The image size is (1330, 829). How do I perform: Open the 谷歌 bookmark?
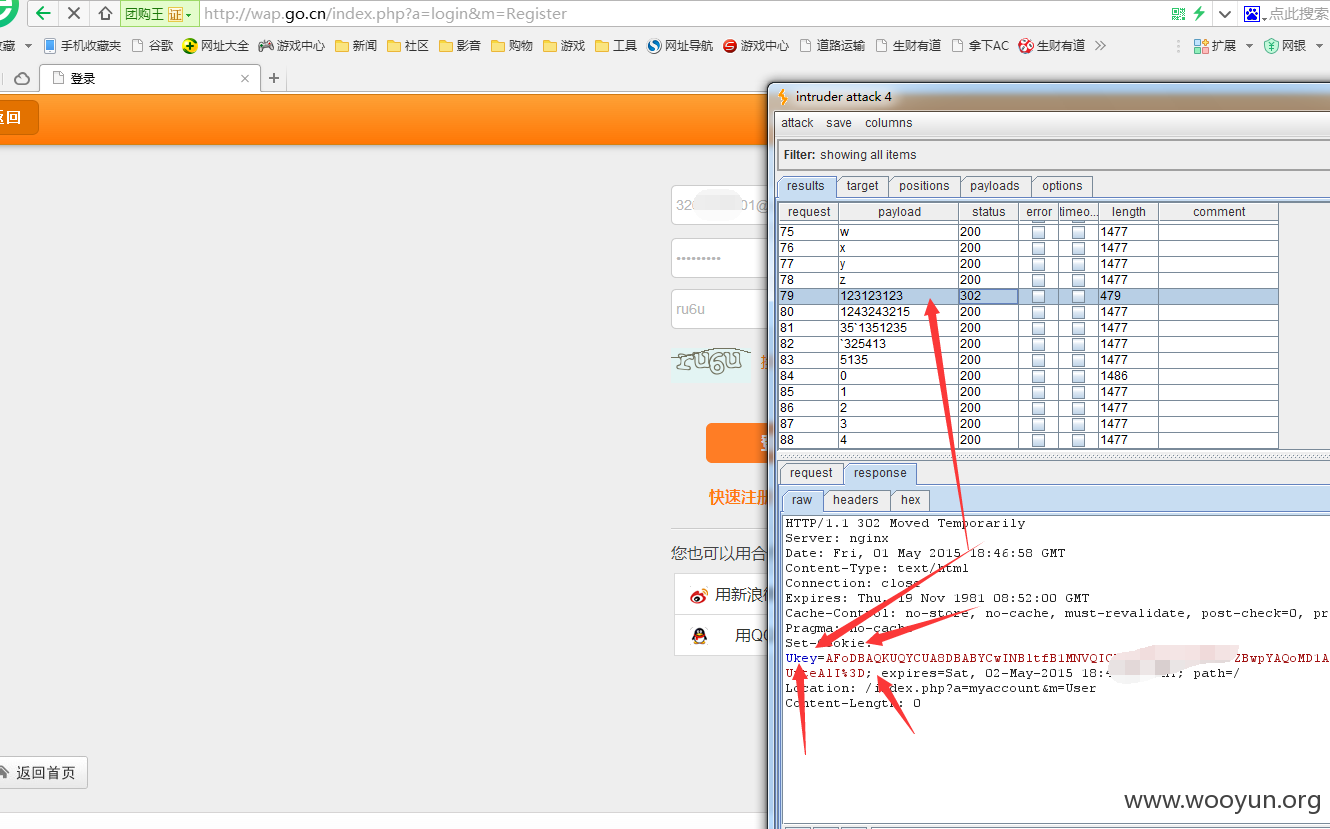[153, 46]
